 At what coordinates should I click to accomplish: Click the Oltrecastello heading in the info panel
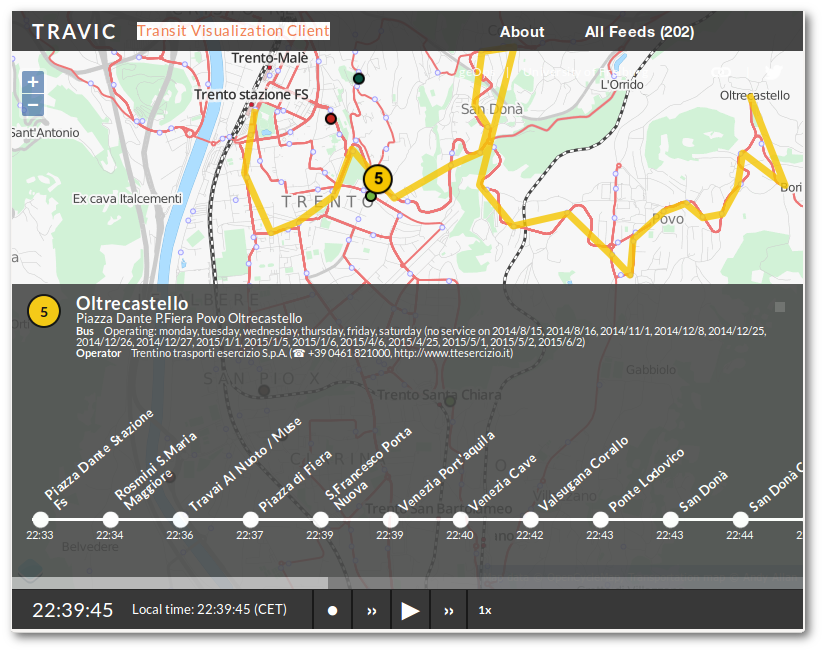[132, 303]
